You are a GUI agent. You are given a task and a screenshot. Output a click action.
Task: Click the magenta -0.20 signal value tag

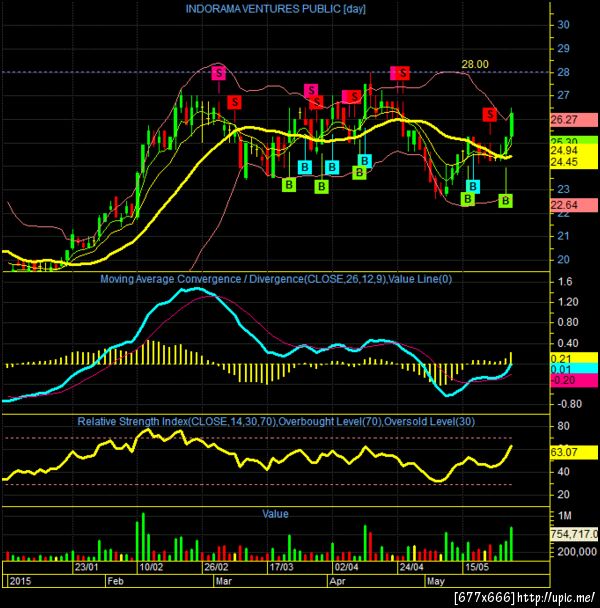pyautogui.click(x=574, y=380)
